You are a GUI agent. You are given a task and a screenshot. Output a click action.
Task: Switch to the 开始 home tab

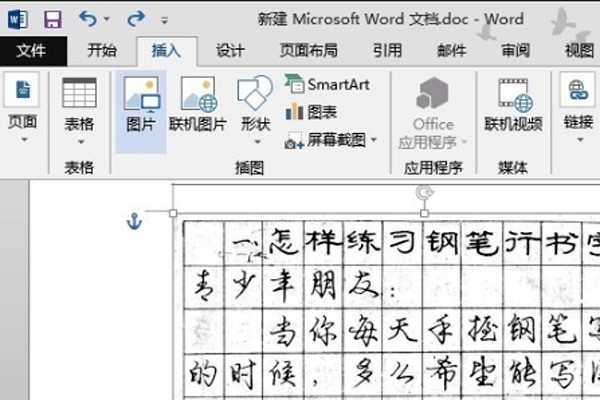click(x=101, y=51)
